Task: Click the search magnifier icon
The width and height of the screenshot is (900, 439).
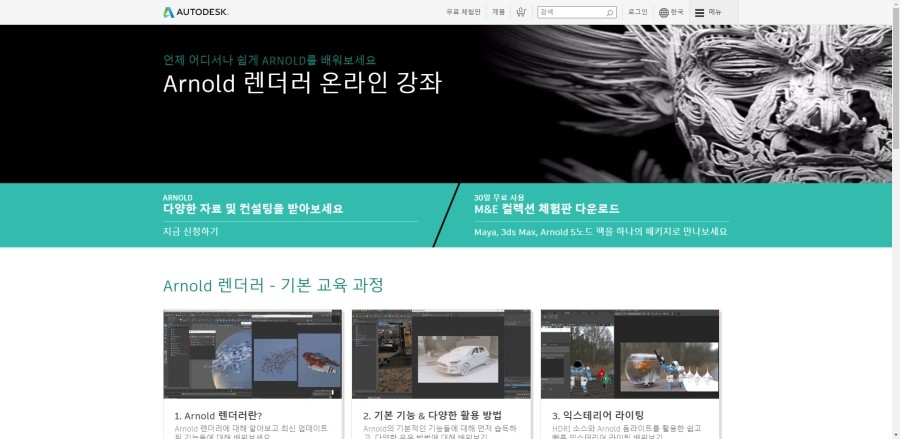Action: pos(610,13)
